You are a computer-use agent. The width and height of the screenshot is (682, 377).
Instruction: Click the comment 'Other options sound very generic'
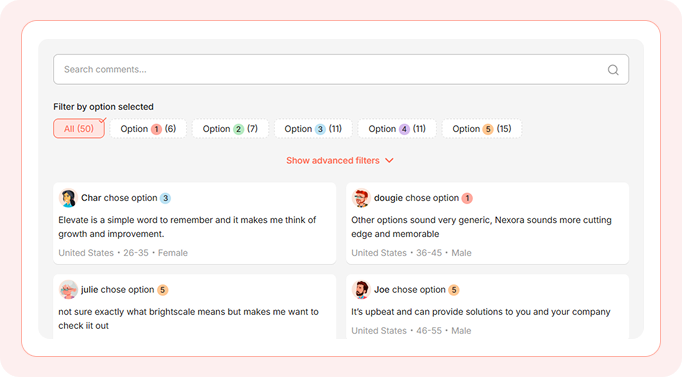481,227
